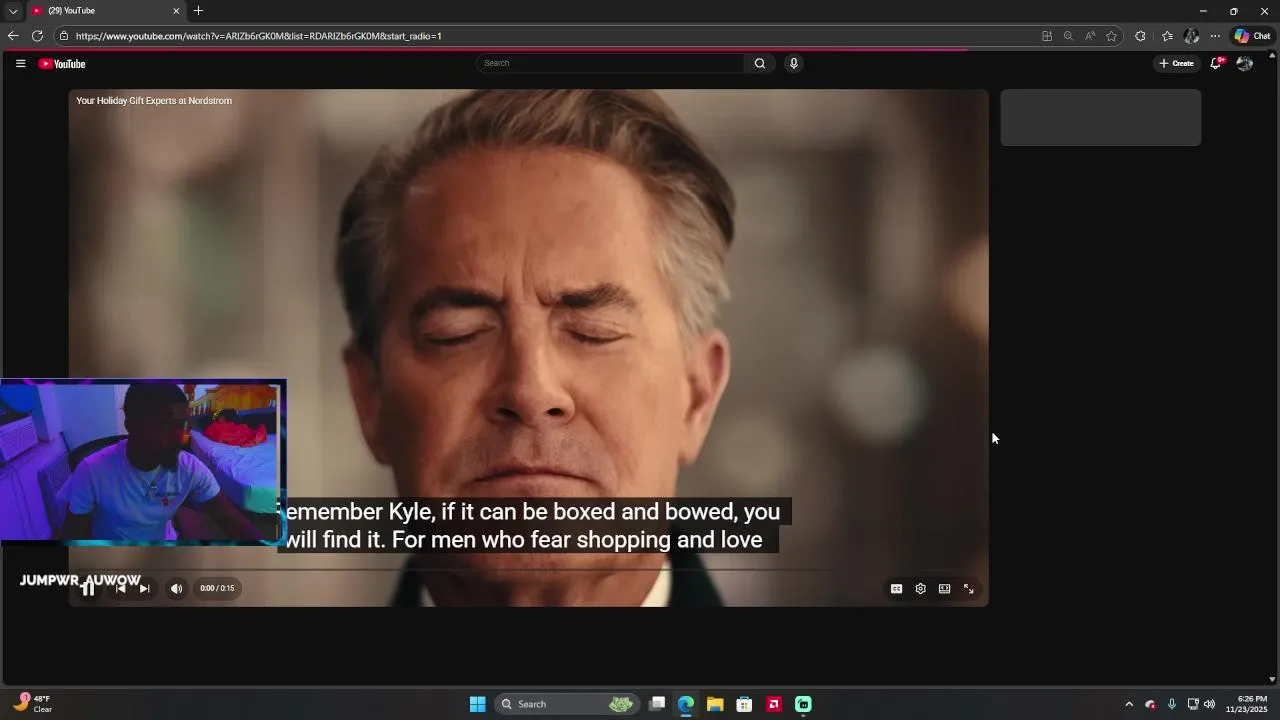Screen dimensions: 1280x720
Task: Click the zoom magnifier in the address bar
Action: (x=1068, y=36)
